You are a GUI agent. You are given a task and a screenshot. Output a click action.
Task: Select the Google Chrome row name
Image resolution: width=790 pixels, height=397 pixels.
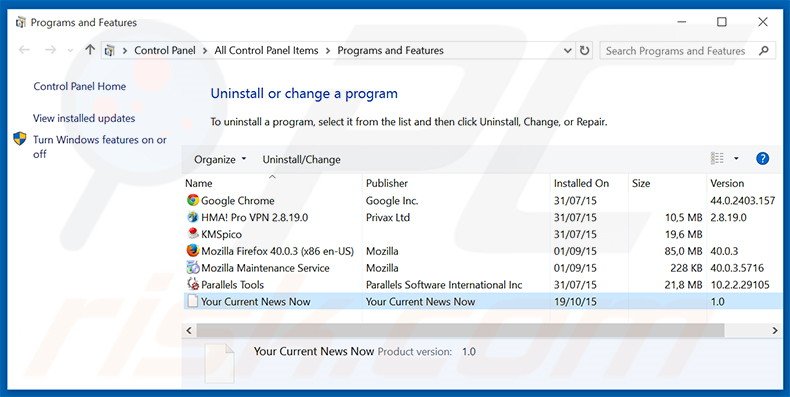238,201
